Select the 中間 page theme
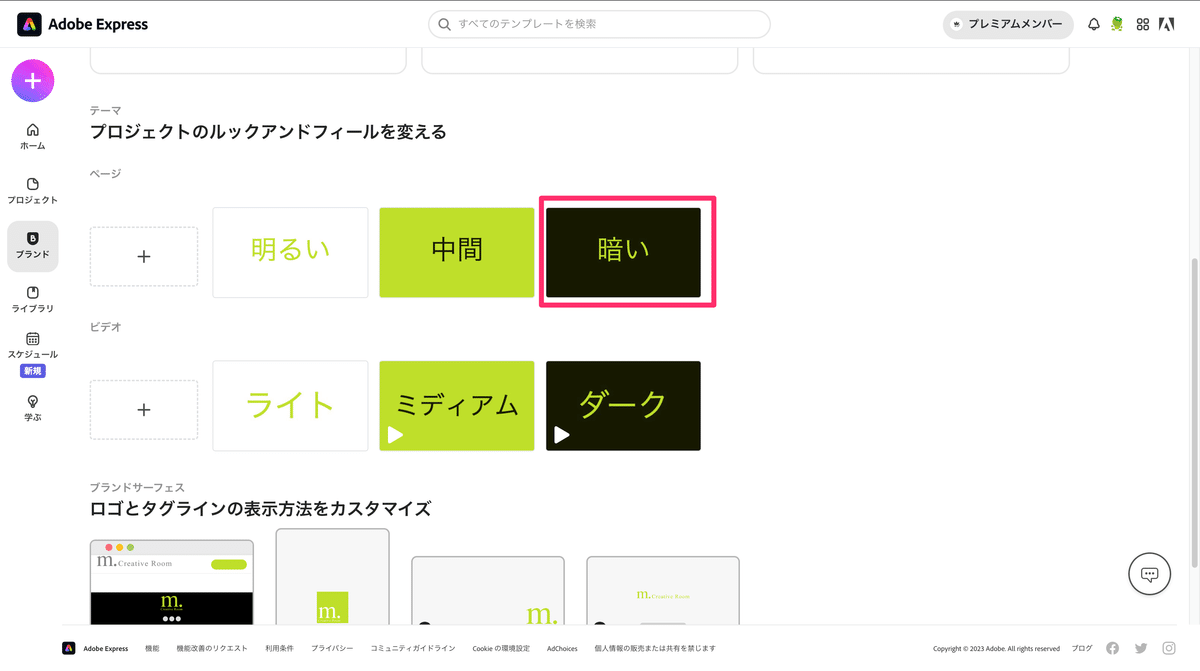Viewport: 1200px width, 671px height. click(457, 252)
